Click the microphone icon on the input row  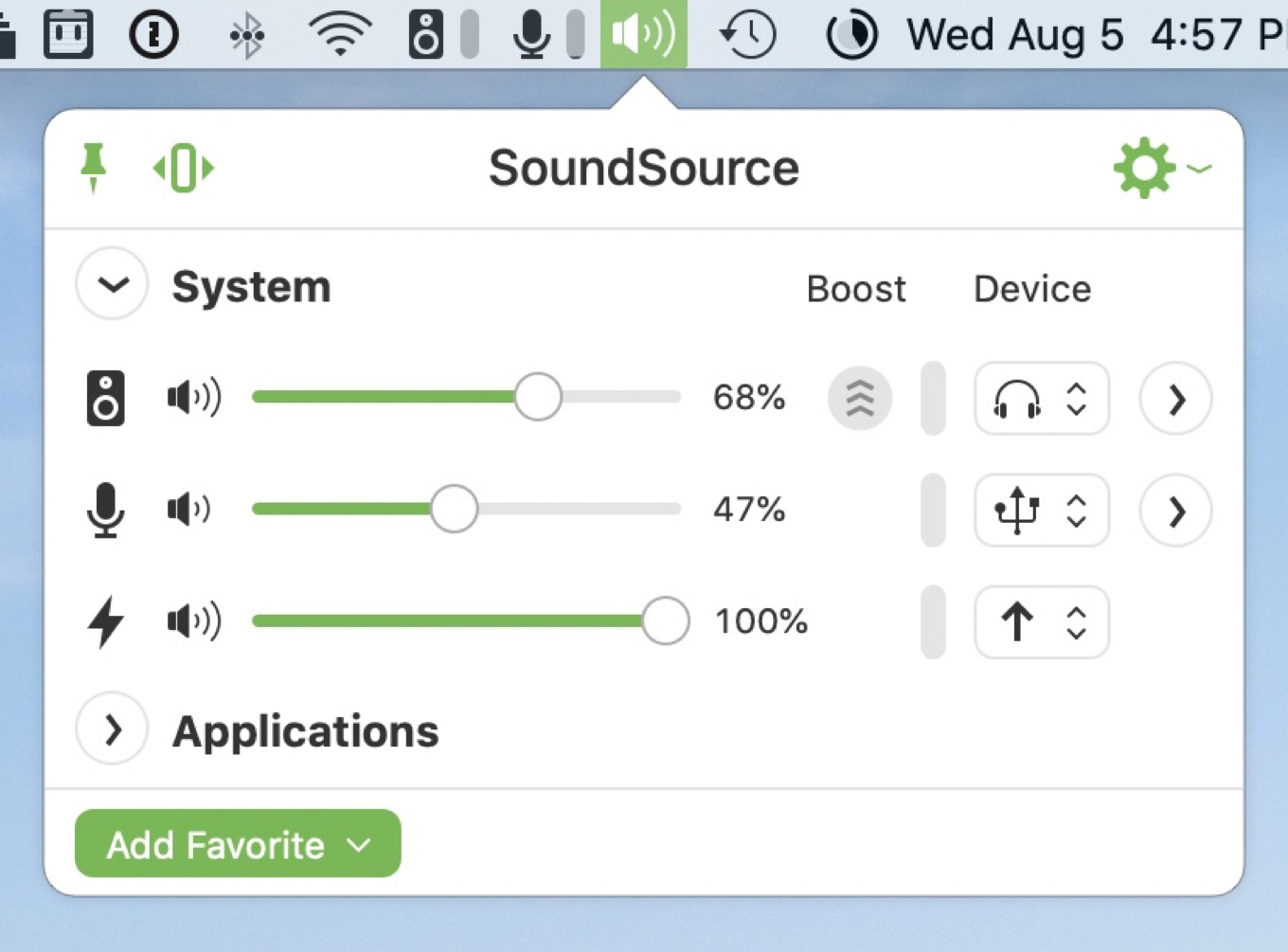click(106, 509)
